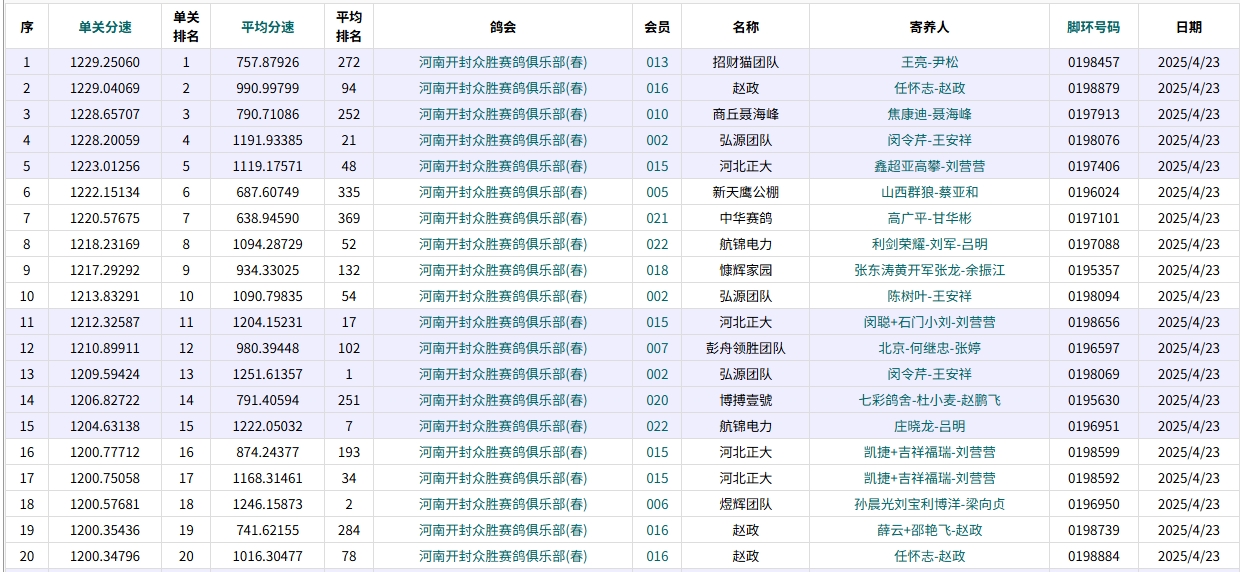Sort by the 单关分速 column header
This screenshot has height=572, width=1240.
click(105, 27)
